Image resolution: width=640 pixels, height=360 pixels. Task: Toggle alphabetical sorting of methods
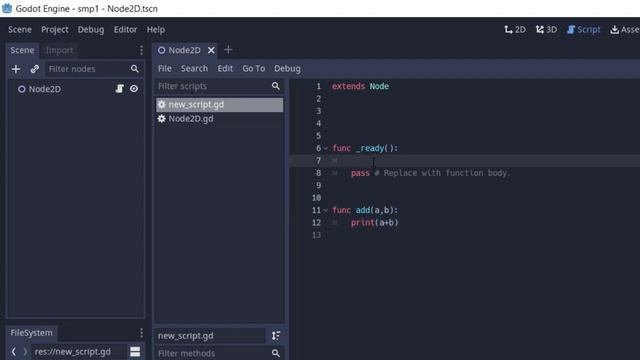(x=276, y=336)
